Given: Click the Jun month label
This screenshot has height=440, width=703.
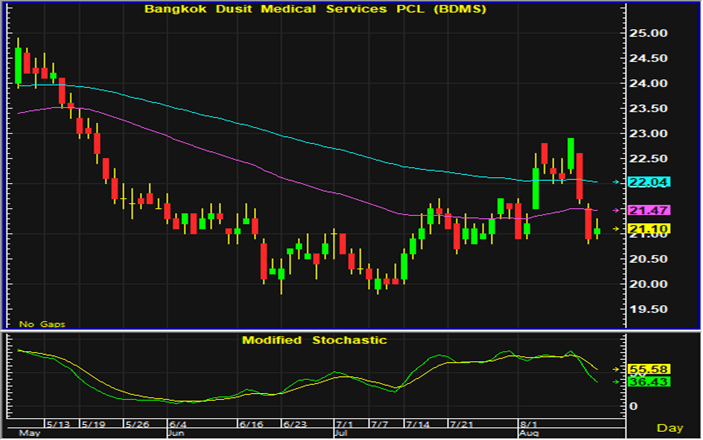Looking at the screenshot, I should click(x=175, y=434).
